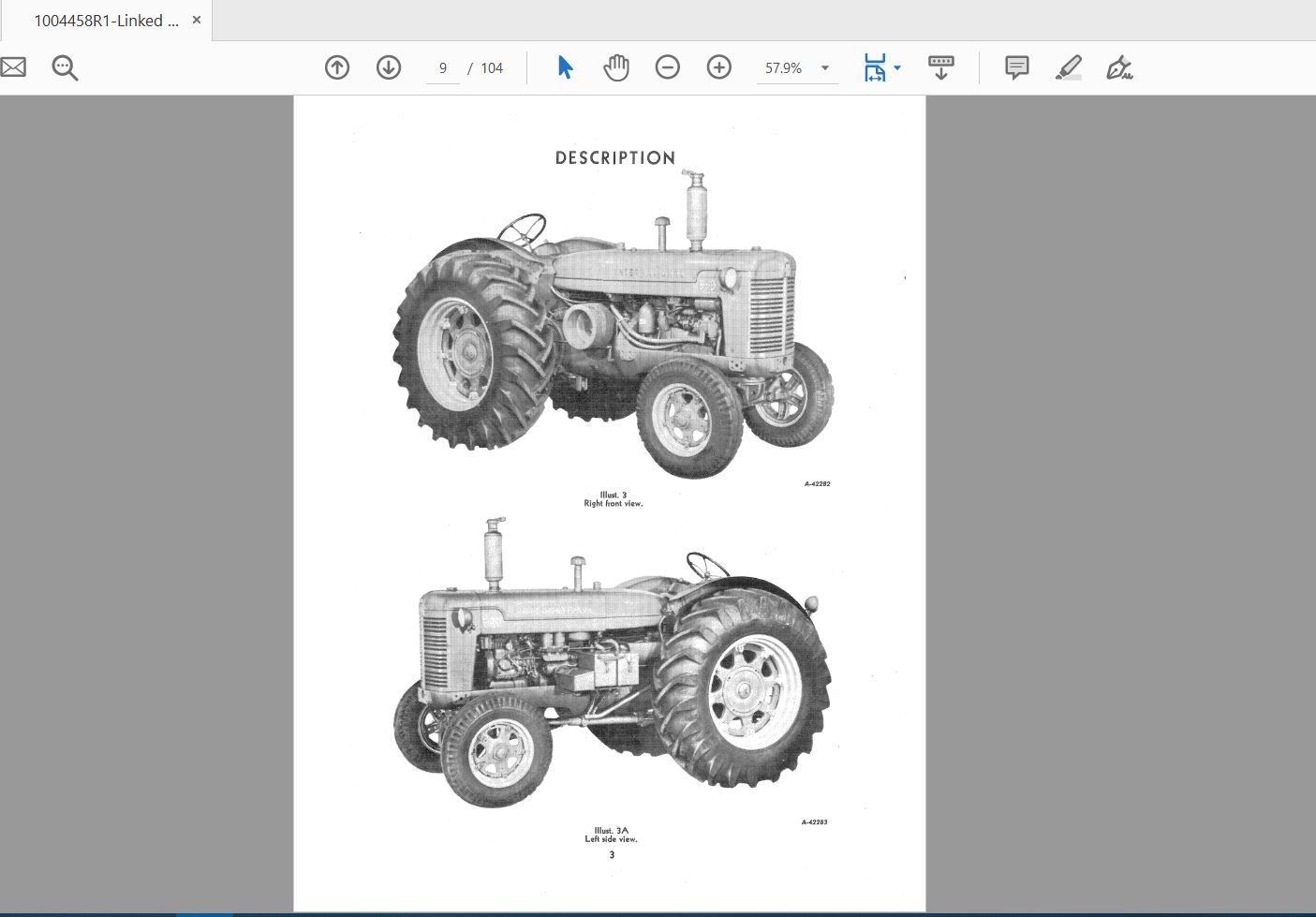This screenshot has height=917, width=1316.
Task: Choose the selection arrow tool
Action: click(x=565, y=67)
